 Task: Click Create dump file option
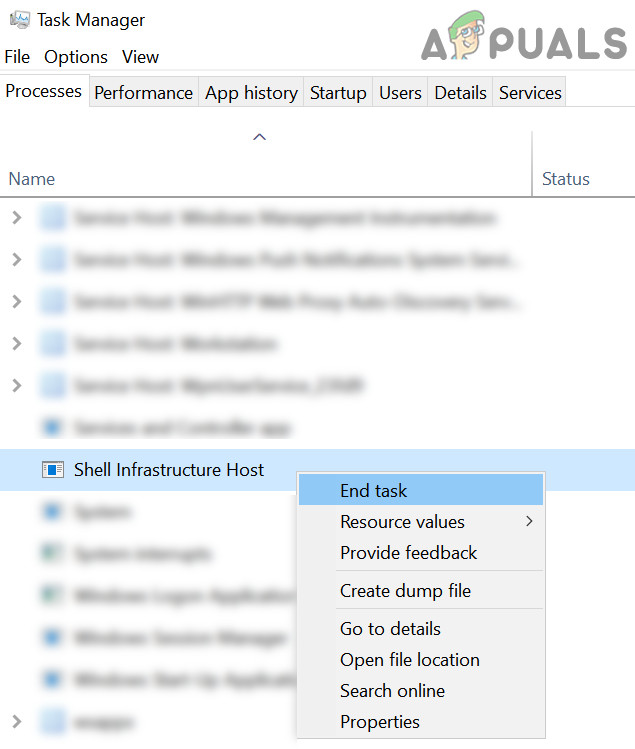coord(405,590)
